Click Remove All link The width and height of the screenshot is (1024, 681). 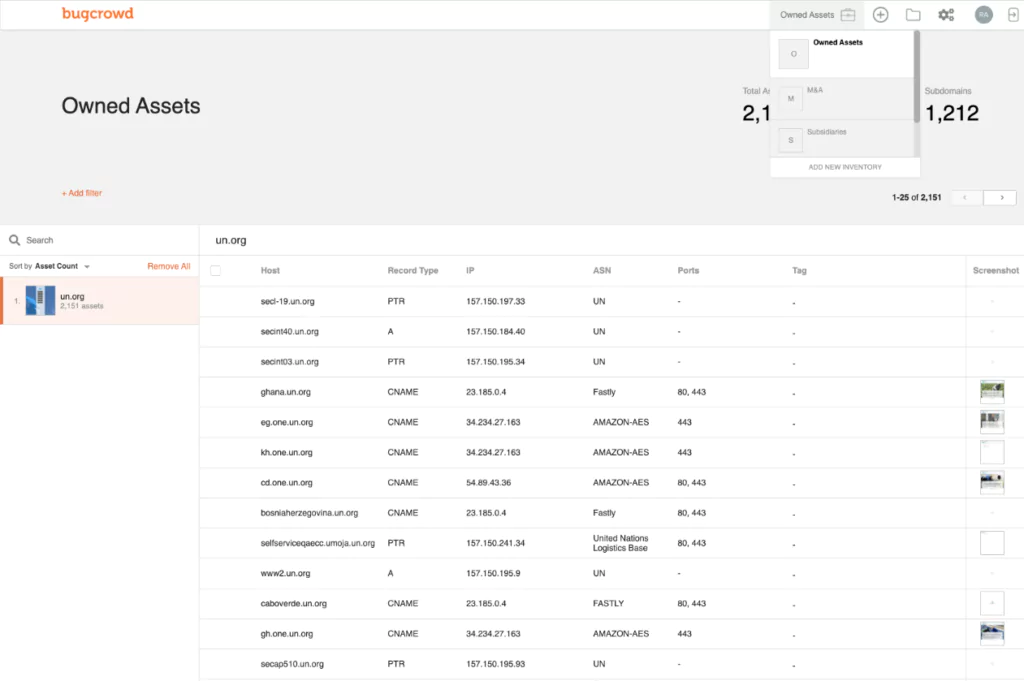pyautogui.click(x=168, y=266)
